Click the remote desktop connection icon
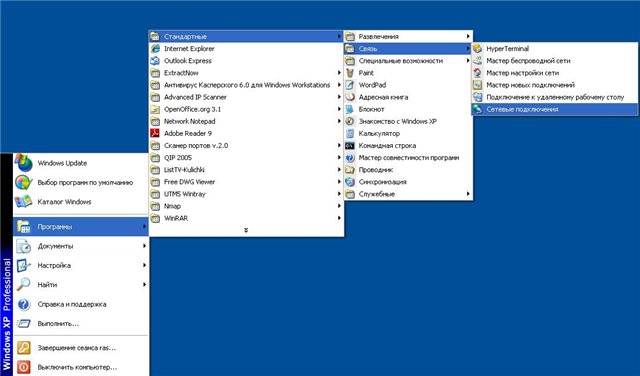 click(x=478, y=97)
